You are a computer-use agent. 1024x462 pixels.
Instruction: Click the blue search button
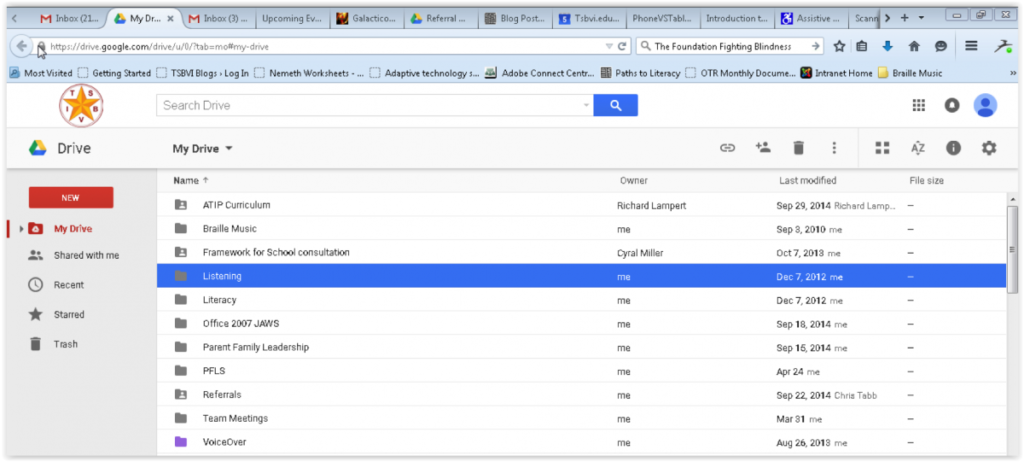point(615,105)
